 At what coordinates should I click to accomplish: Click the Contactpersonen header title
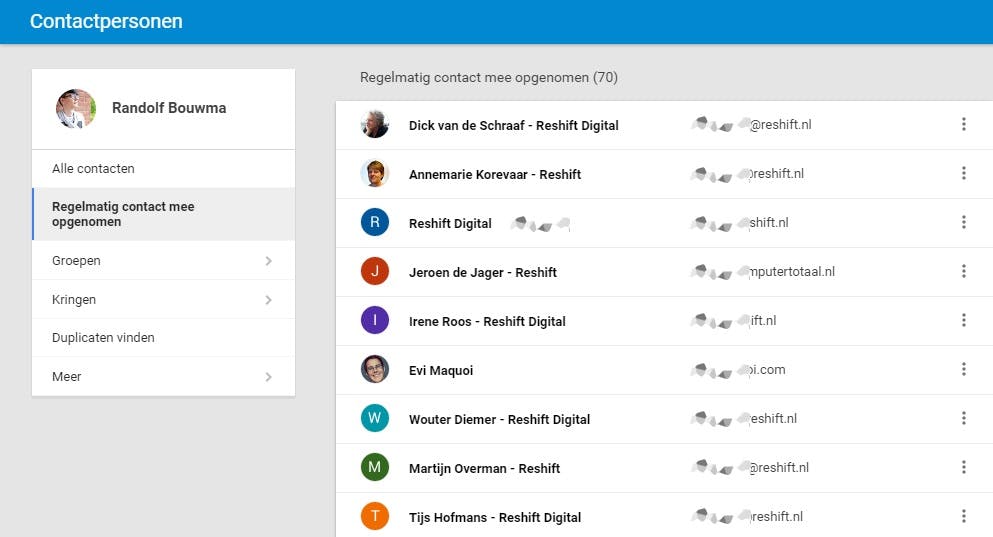[106, 21]
